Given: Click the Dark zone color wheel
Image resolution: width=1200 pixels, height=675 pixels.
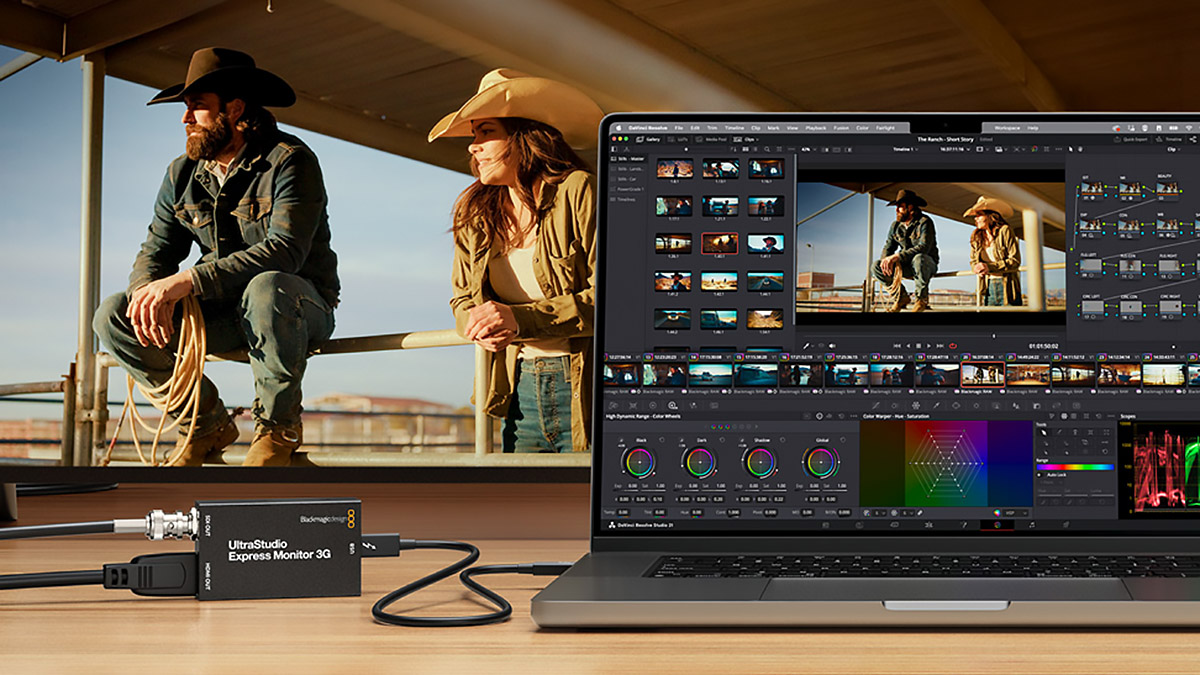Looking at the screenshot, I should click(700, 462).
